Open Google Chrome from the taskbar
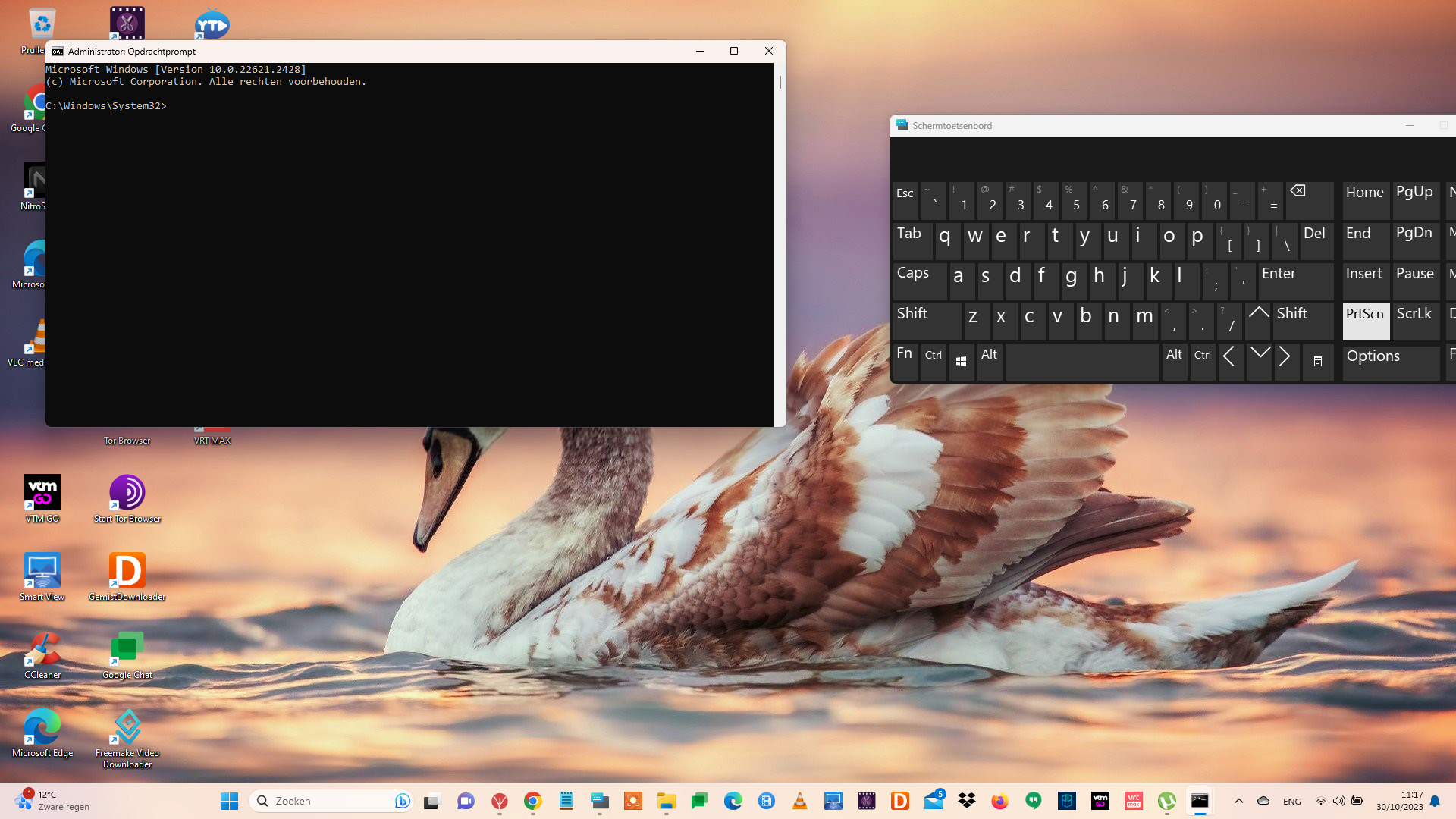 532,801
